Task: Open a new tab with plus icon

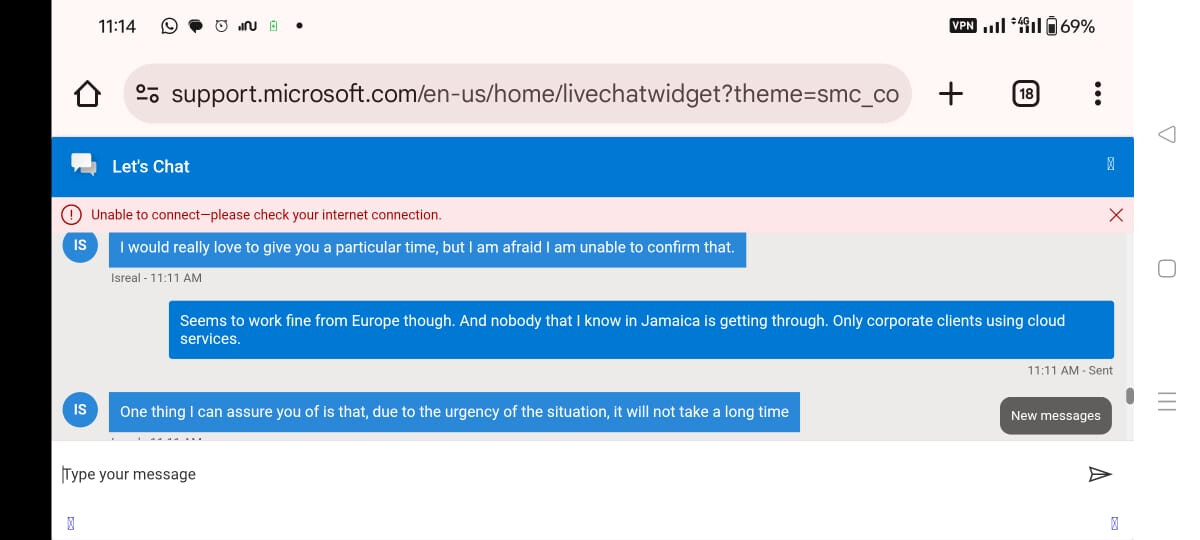Action: pyautogui.click(x=951, y=94)
